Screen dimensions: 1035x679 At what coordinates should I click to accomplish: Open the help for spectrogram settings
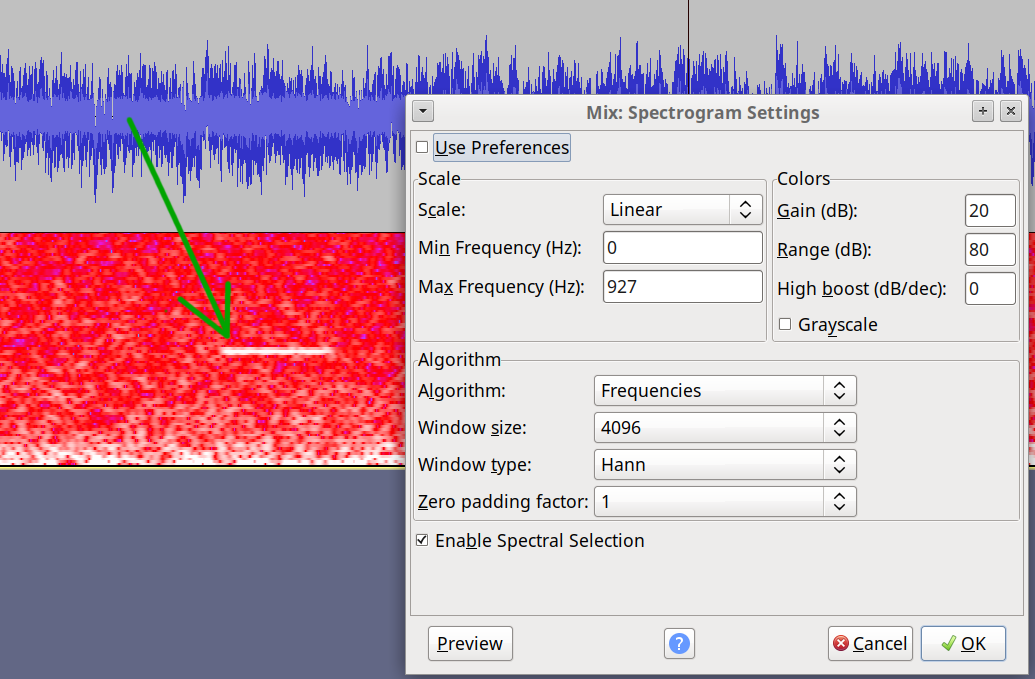679,643
